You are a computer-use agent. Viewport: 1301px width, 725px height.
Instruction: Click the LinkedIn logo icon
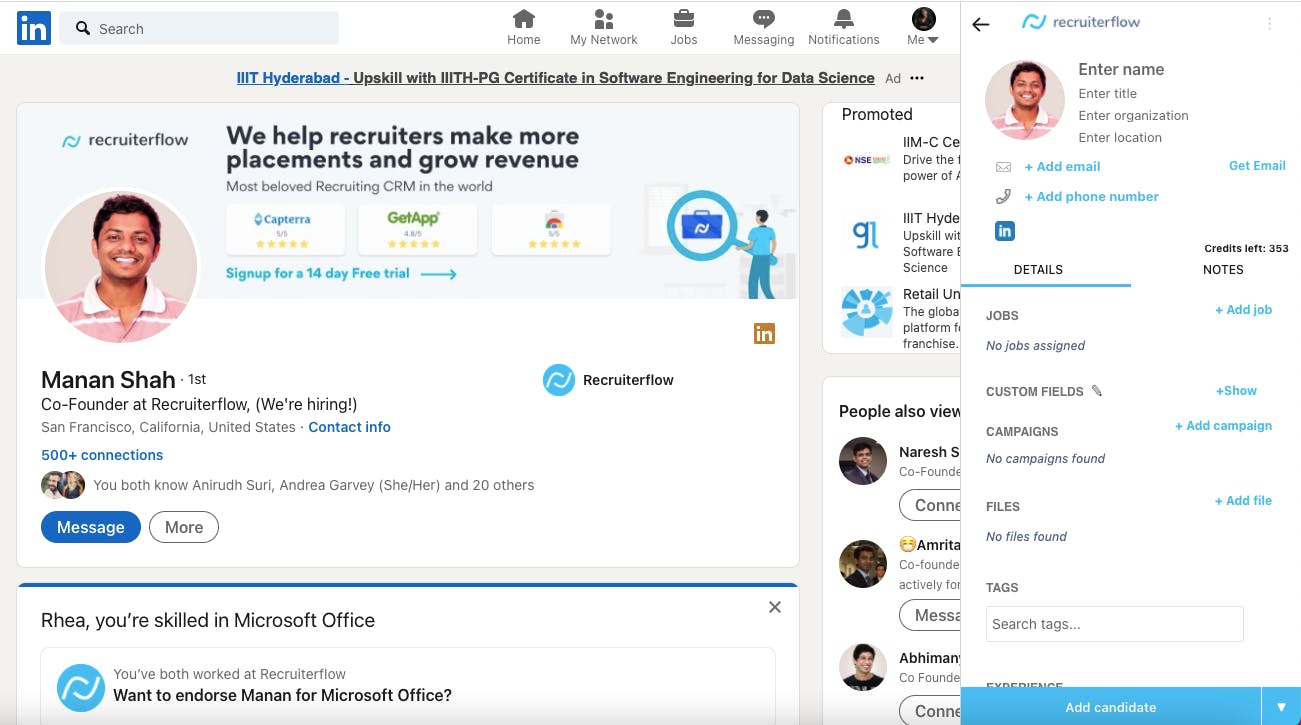click(x=33, y=28)
